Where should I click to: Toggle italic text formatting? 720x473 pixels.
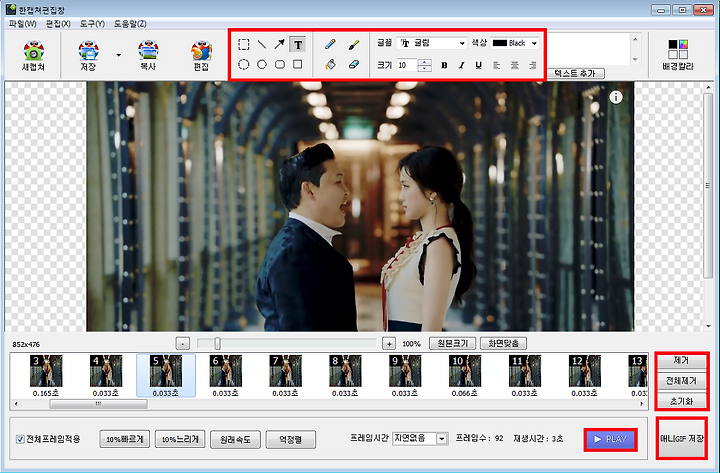coord(461,65)
